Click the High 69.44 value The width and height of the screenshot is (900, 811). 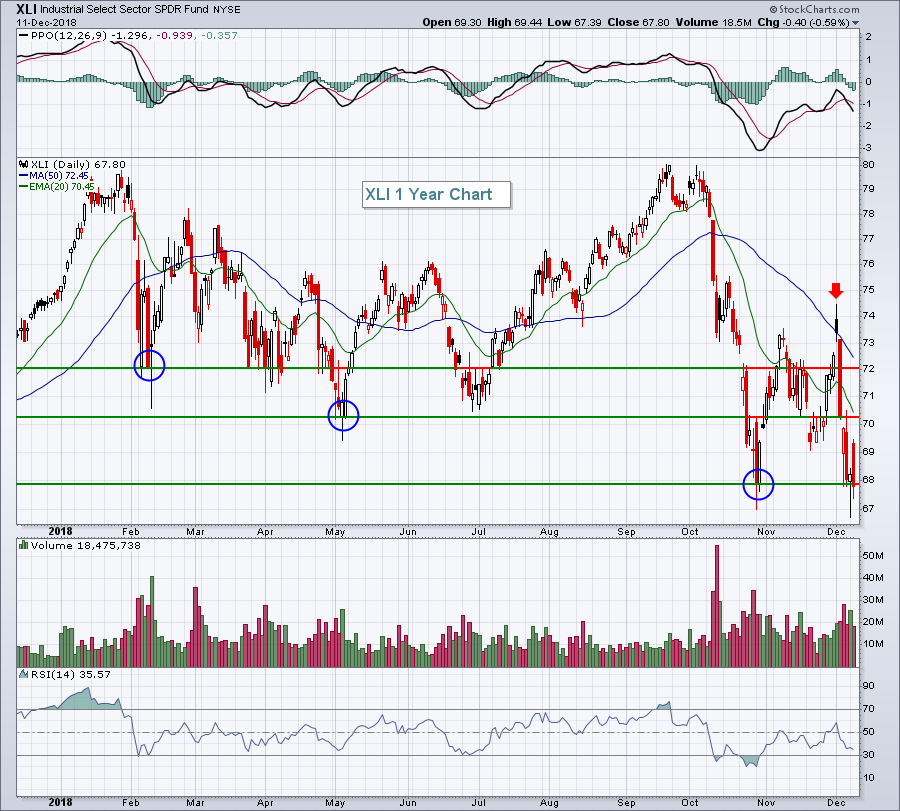point(514,22)
